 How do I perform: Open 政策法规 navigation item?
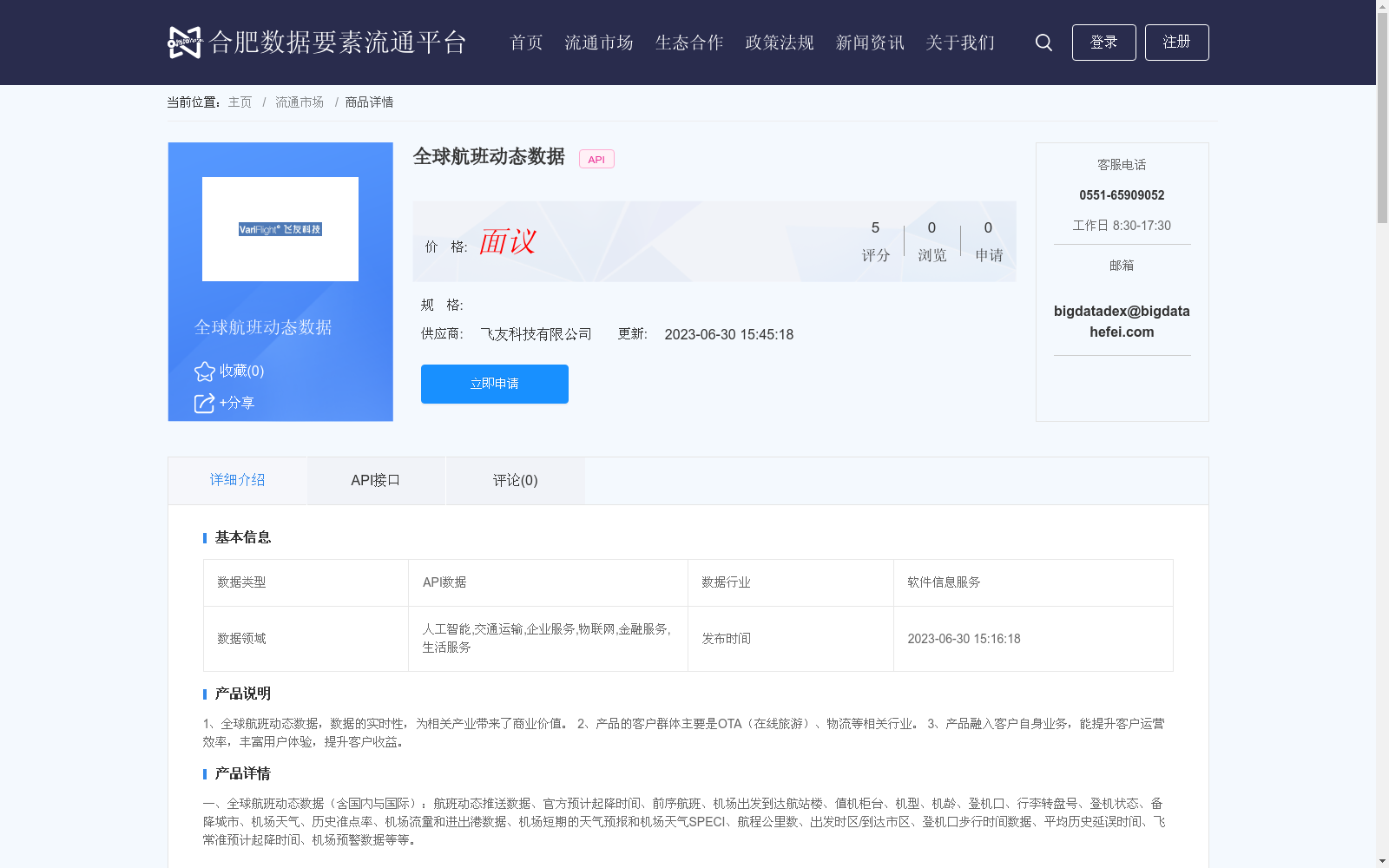(780, 43)
